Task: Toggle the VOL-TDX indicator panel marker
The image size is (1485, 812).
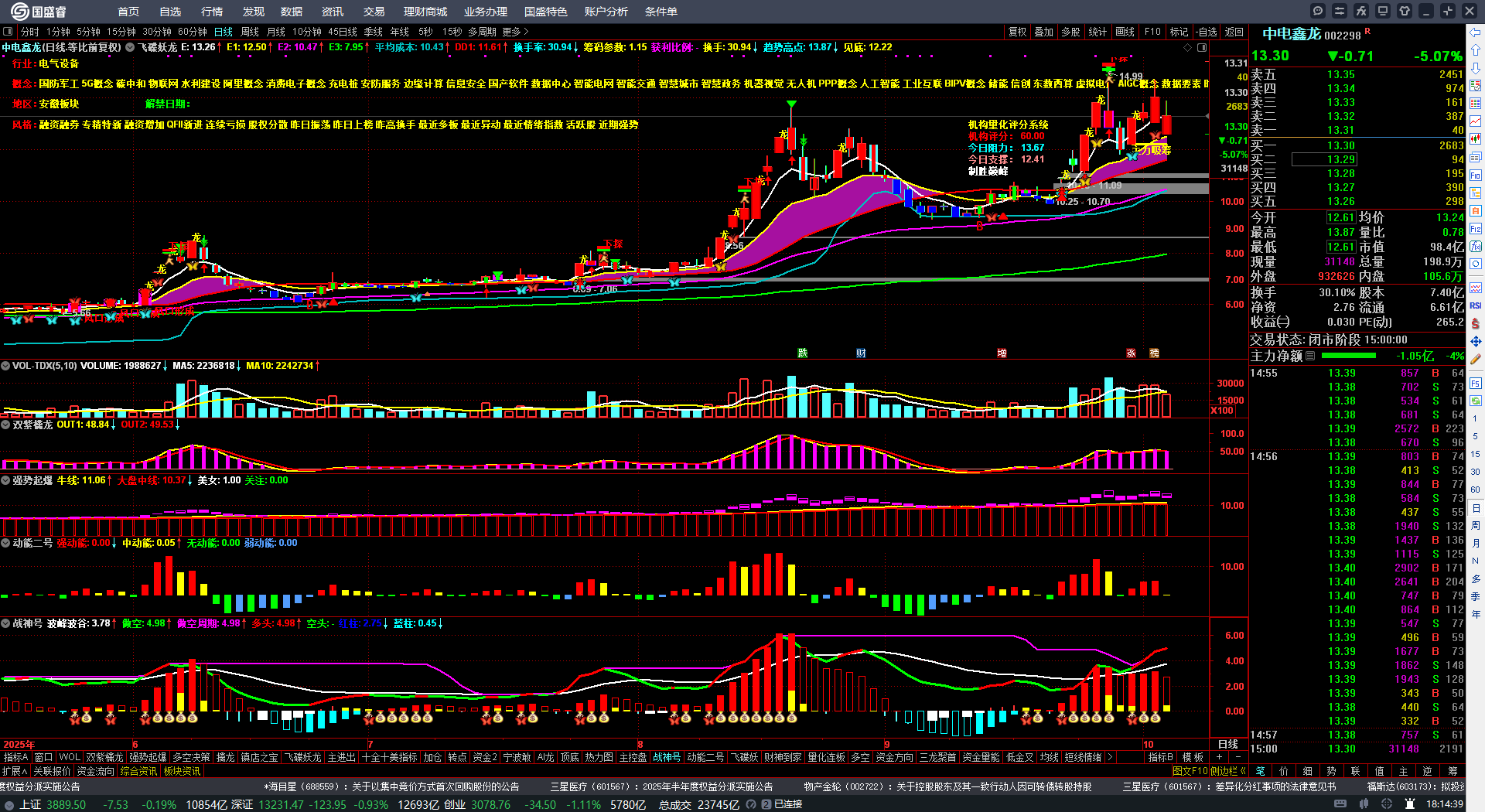Action: click(x=5, y=366)
